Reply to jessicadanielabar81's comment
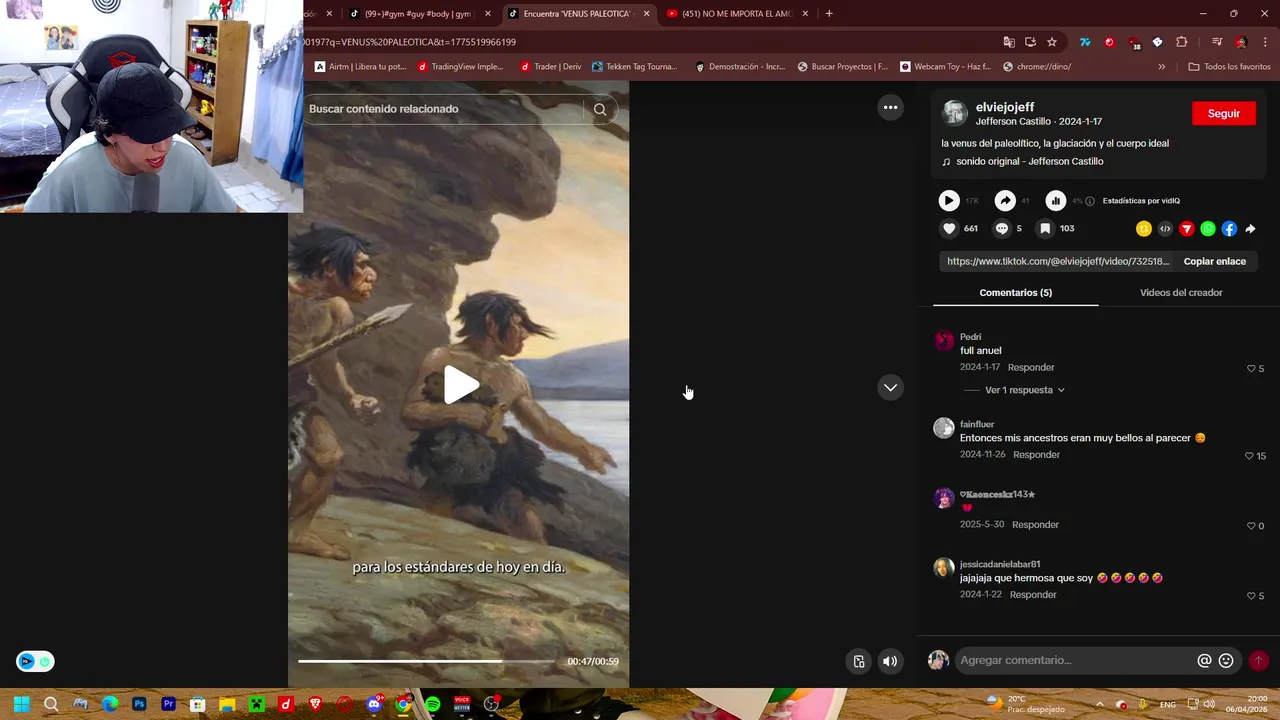1280x720 pixels. click(x=1033, y=595)
